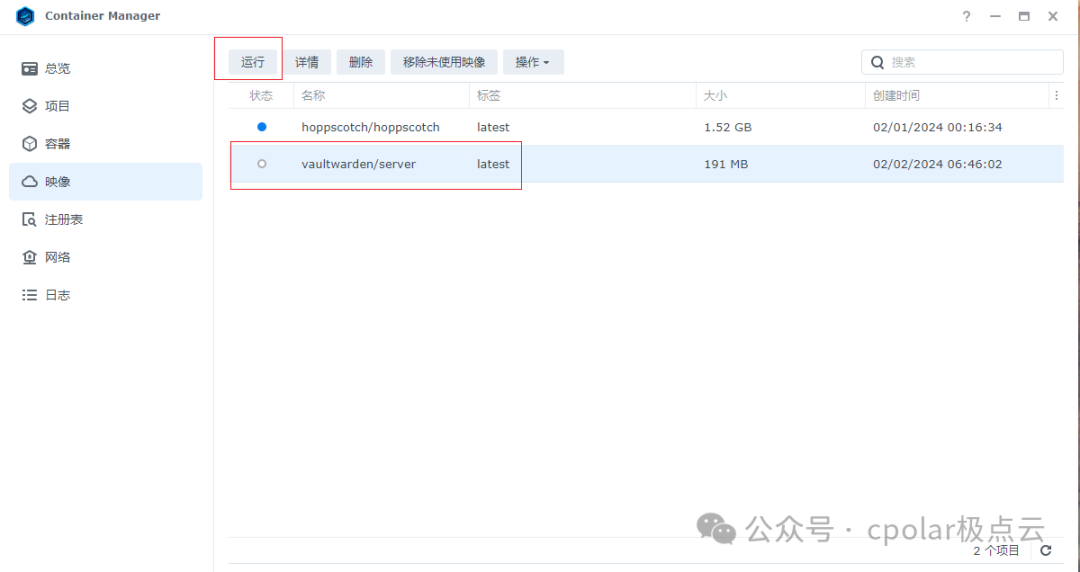Click latest tag in hoppscotch row

(493, 127)
